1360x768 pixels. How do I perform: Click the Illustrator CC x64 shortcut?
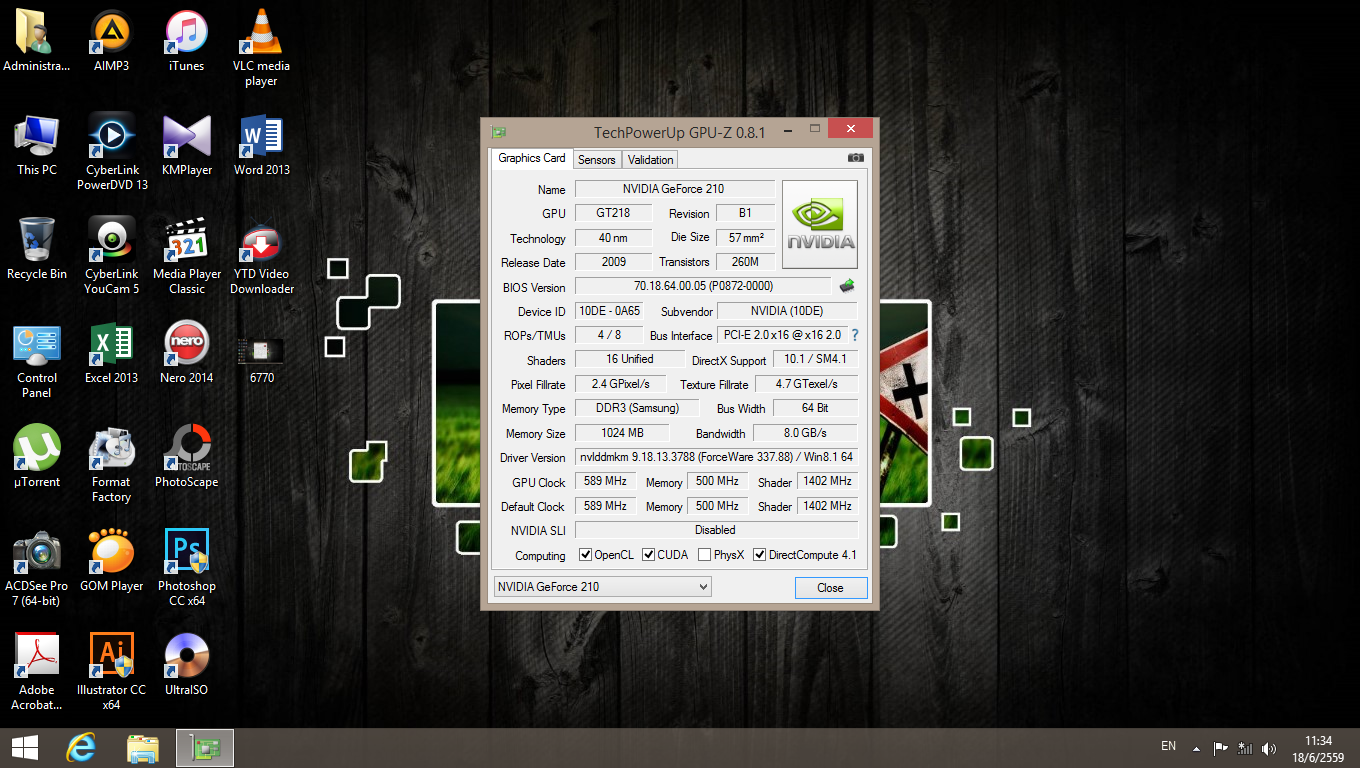coord(112,672)
